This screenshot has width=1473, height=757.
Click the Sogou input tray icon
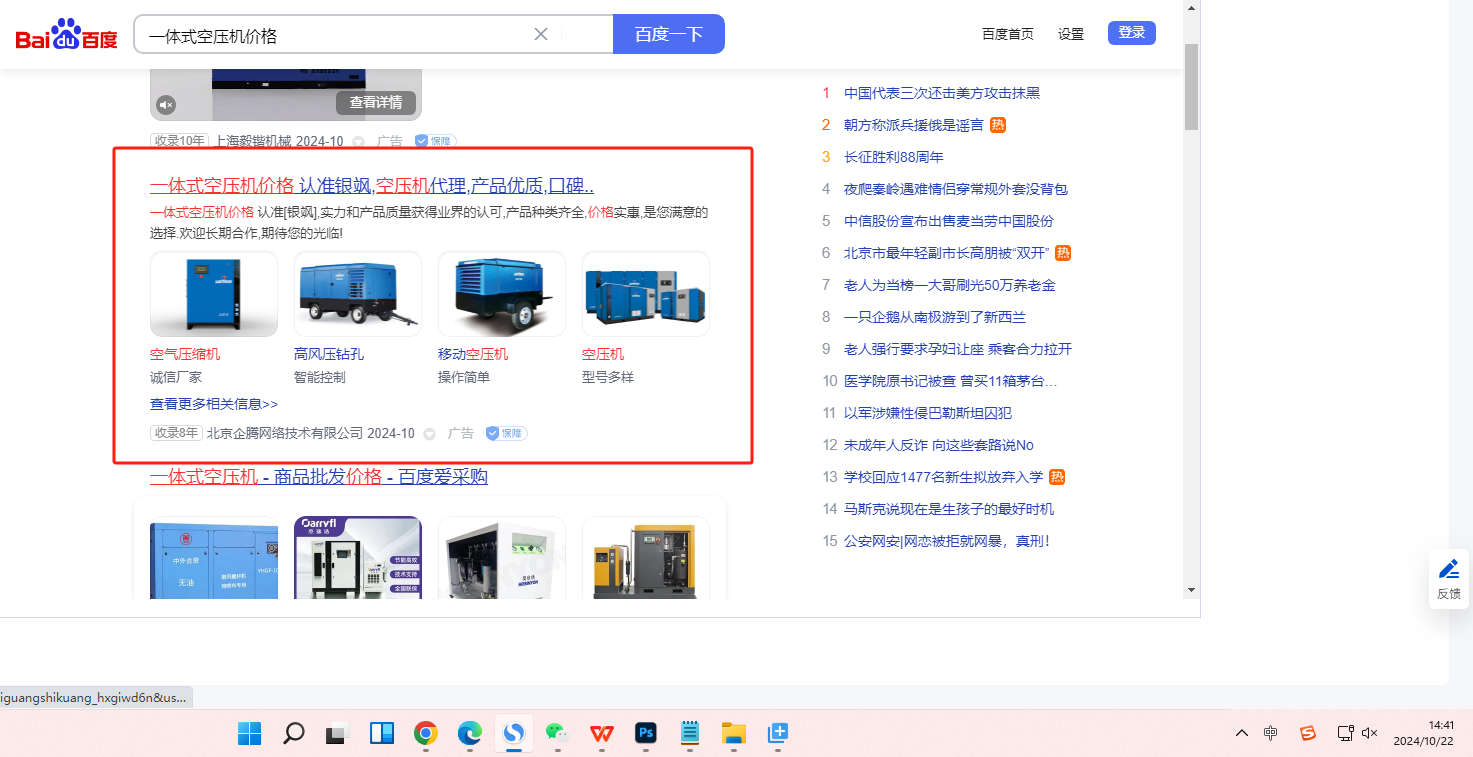pos(1308,733)
